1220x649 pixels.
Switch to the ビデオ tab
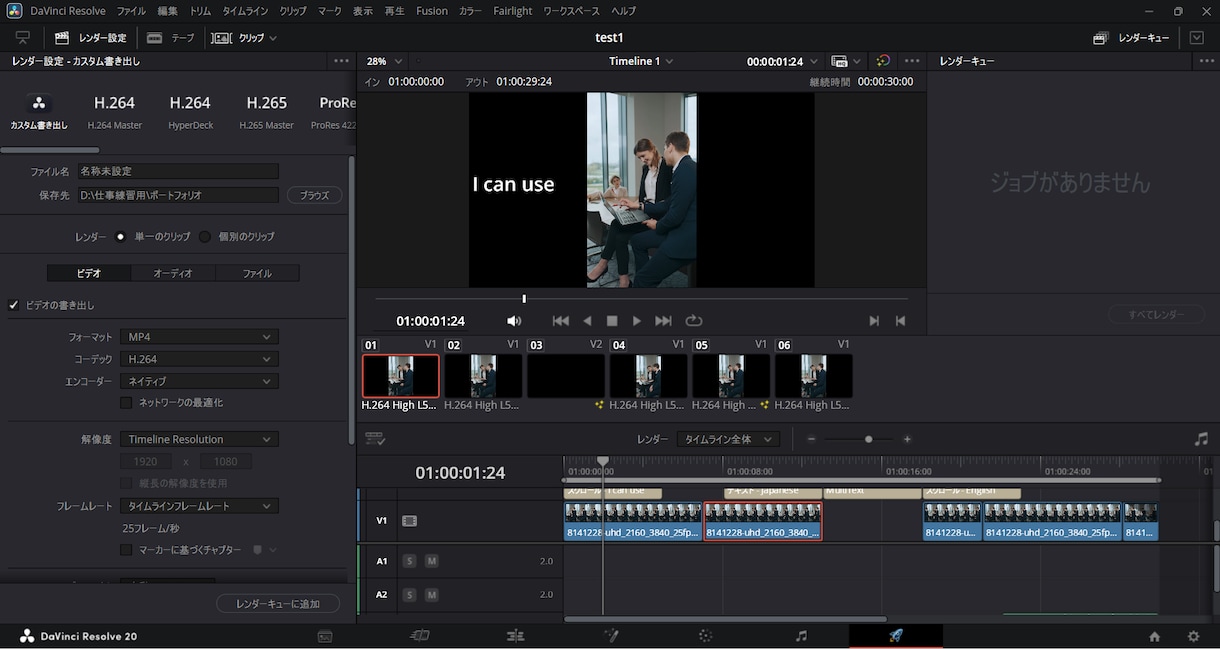pos(89,273)
